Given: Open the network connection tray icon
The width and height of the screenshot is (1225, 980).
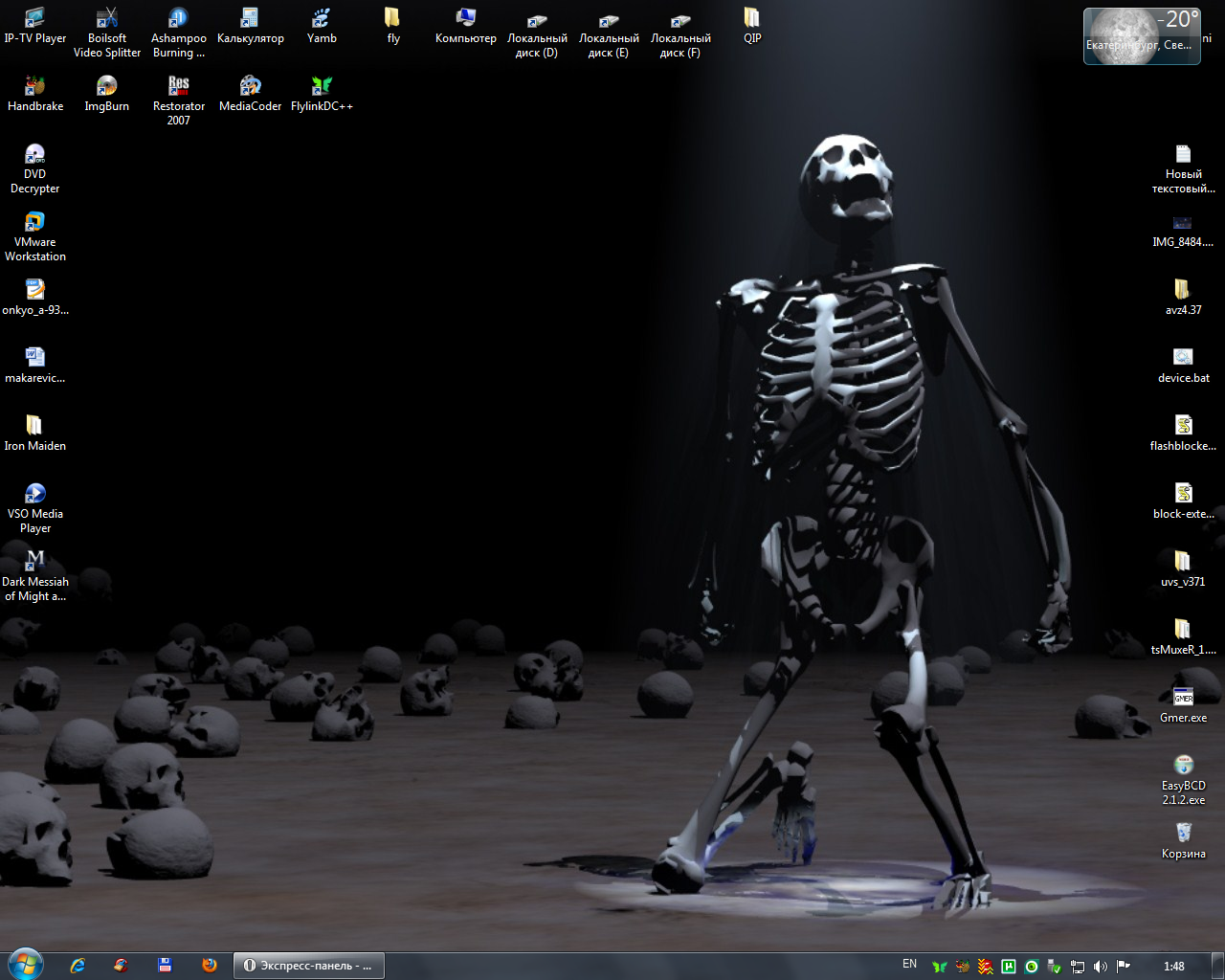Looking at the screenshot, I should tap(1078, 967).
